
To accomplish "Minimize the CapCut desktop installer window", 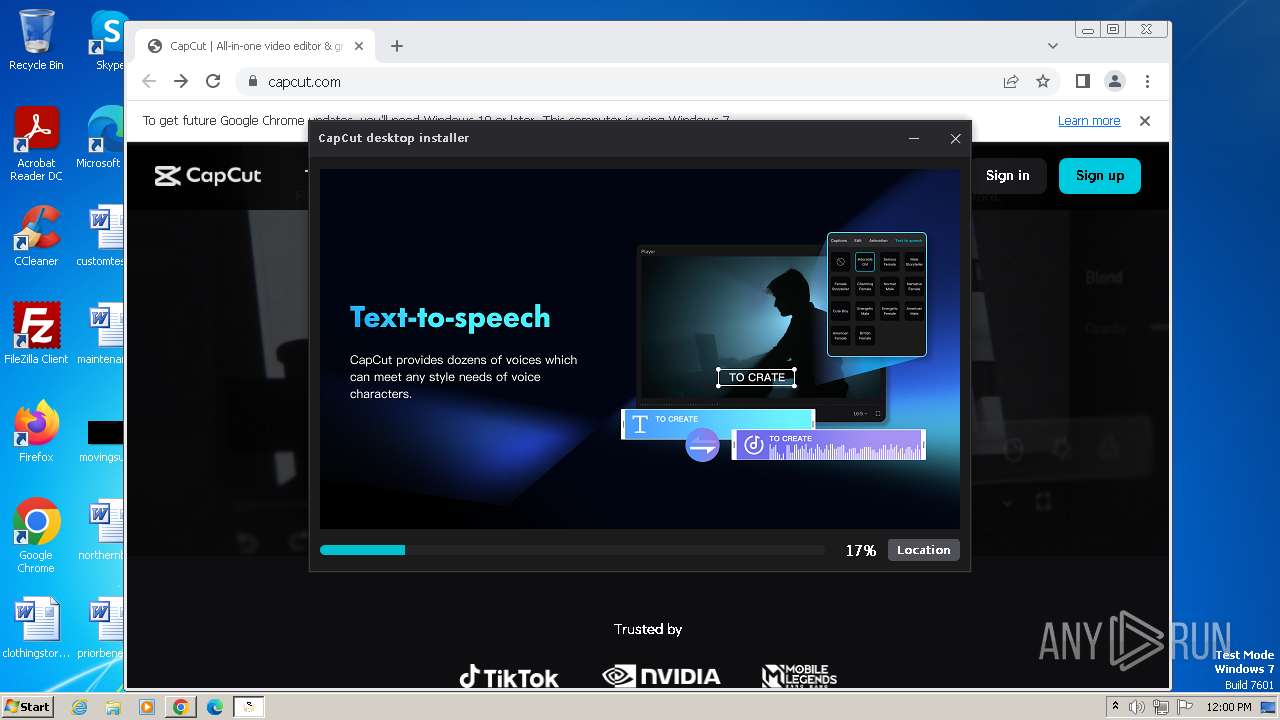I will [914, 138].
